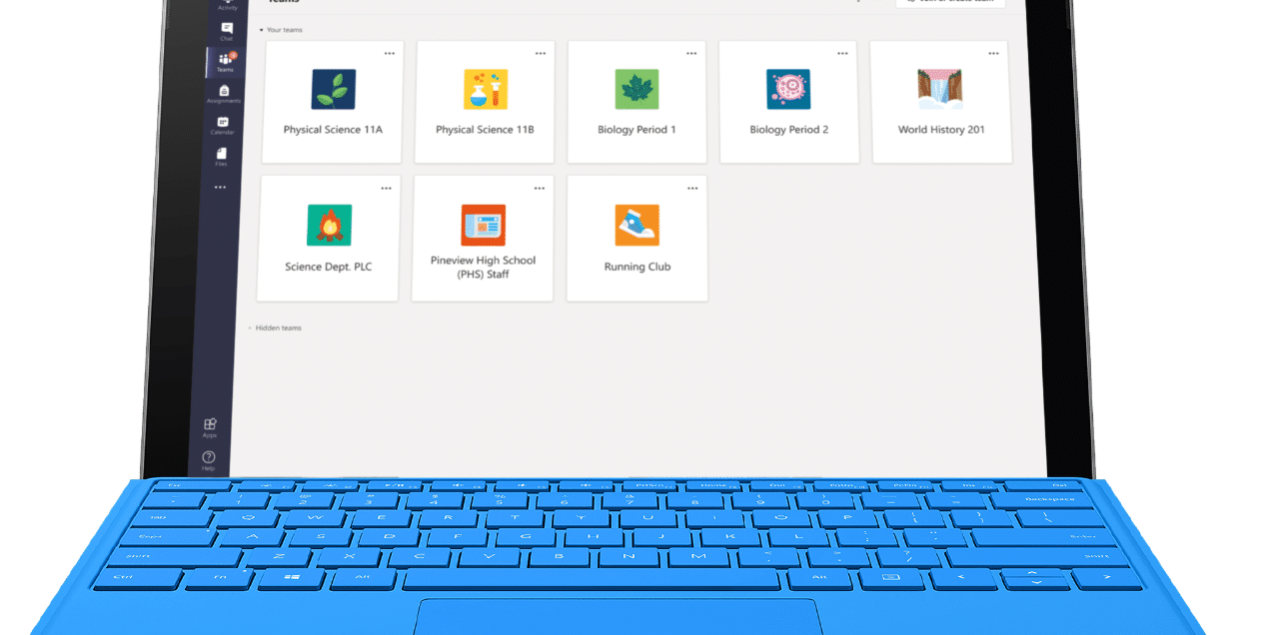Open more options for Running Club
Screen dimensions: 1270x635
[693, 188]
